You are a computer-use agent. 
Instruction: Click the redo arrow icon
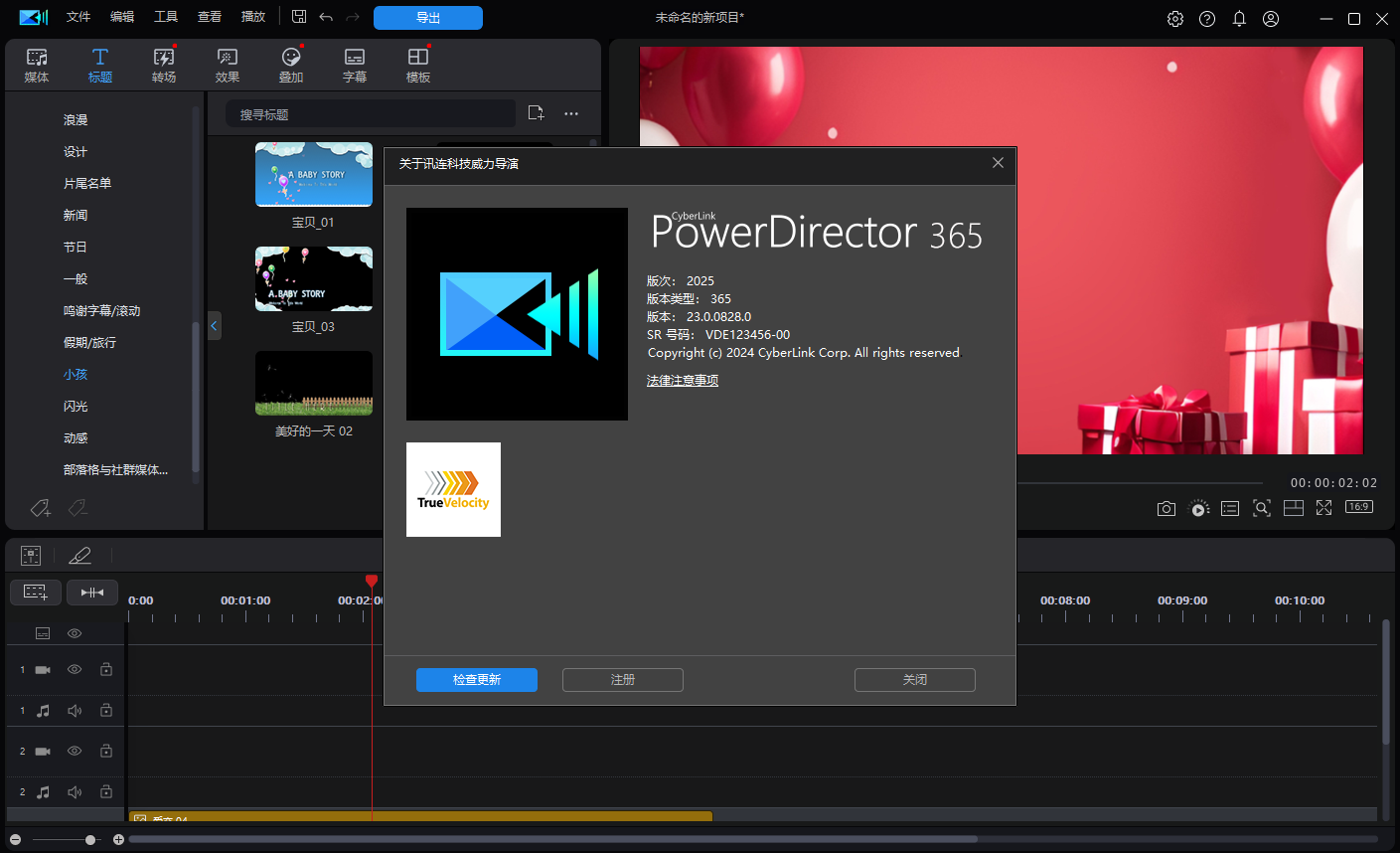click(353, 17)
